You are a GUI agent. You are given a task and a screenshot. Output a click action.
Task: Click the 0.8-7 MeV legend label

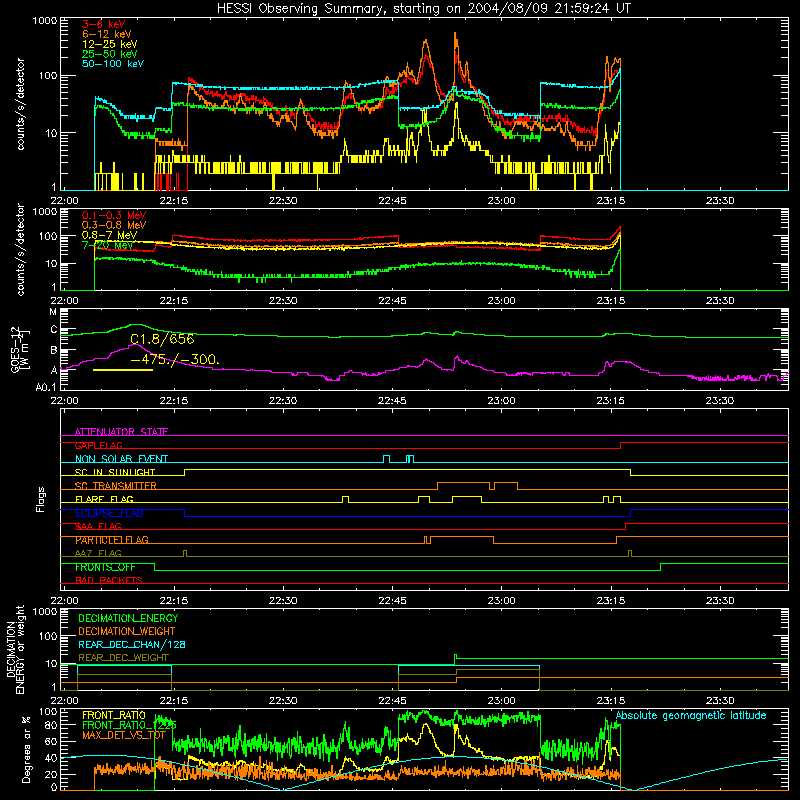coord(109,235)
